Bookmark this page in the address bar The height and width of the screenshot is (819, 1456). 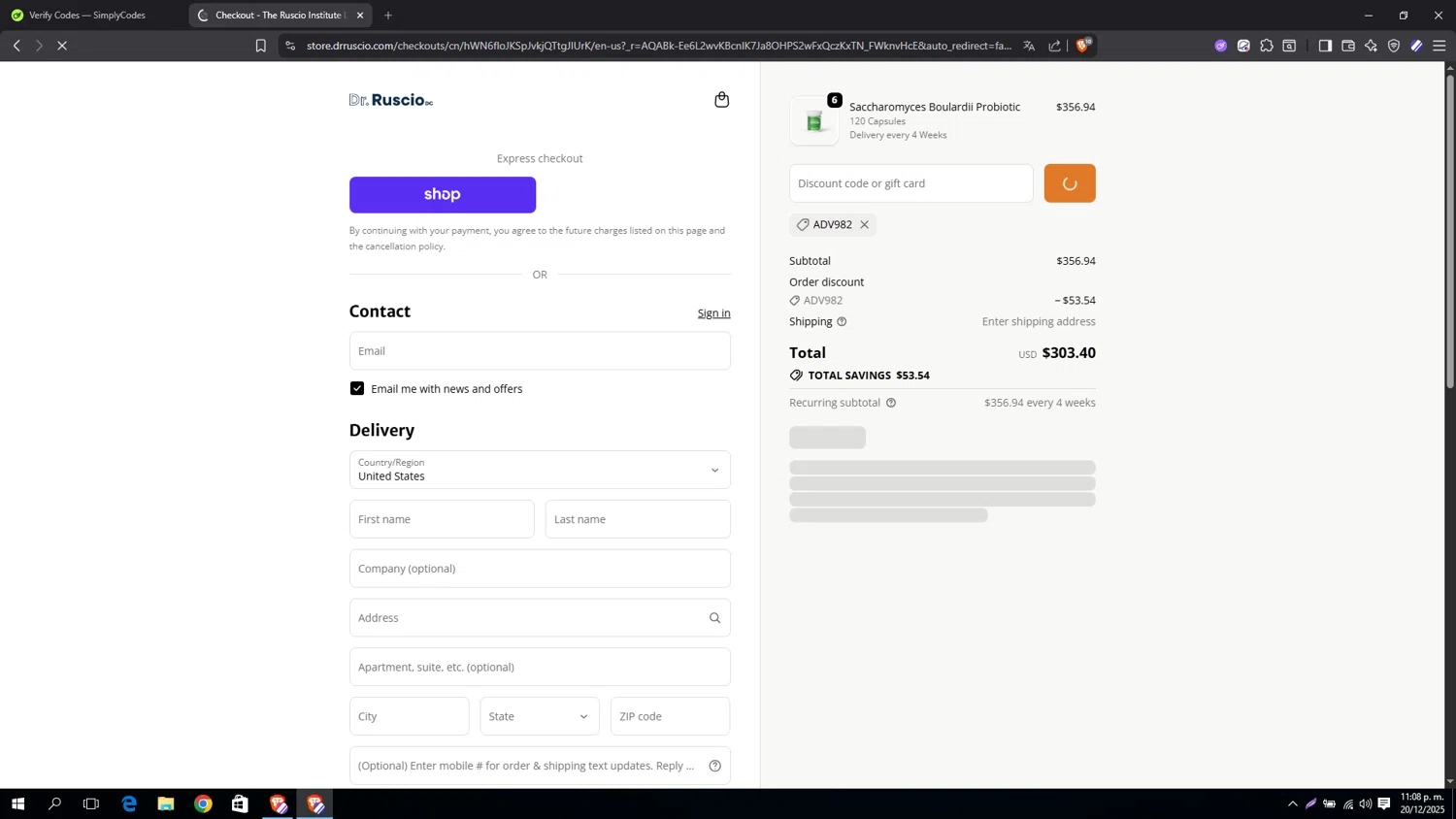(x=260, y=46)
